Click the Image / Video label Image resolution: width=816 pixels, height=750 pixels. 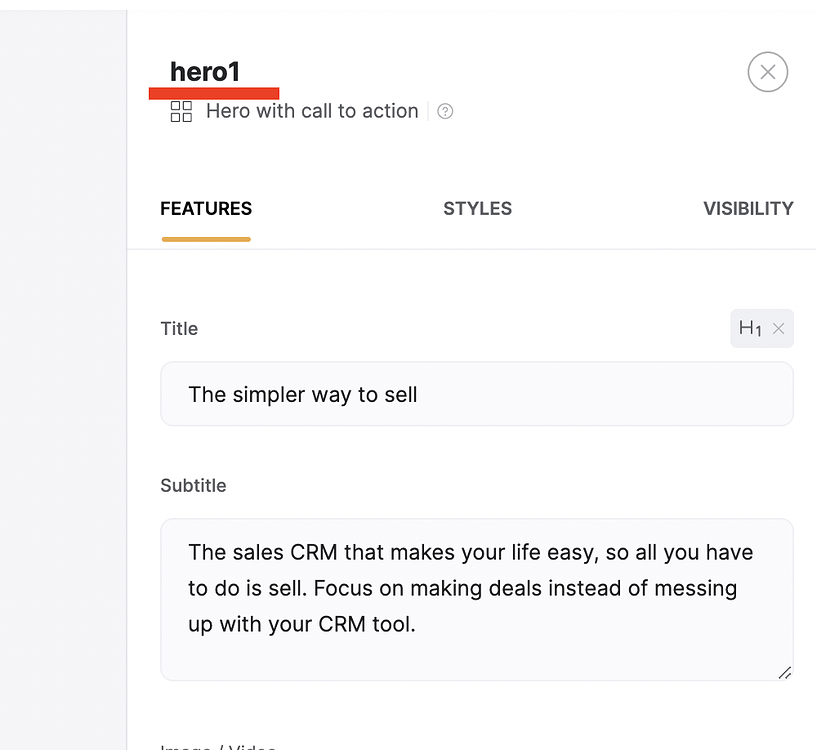[218, 746]
